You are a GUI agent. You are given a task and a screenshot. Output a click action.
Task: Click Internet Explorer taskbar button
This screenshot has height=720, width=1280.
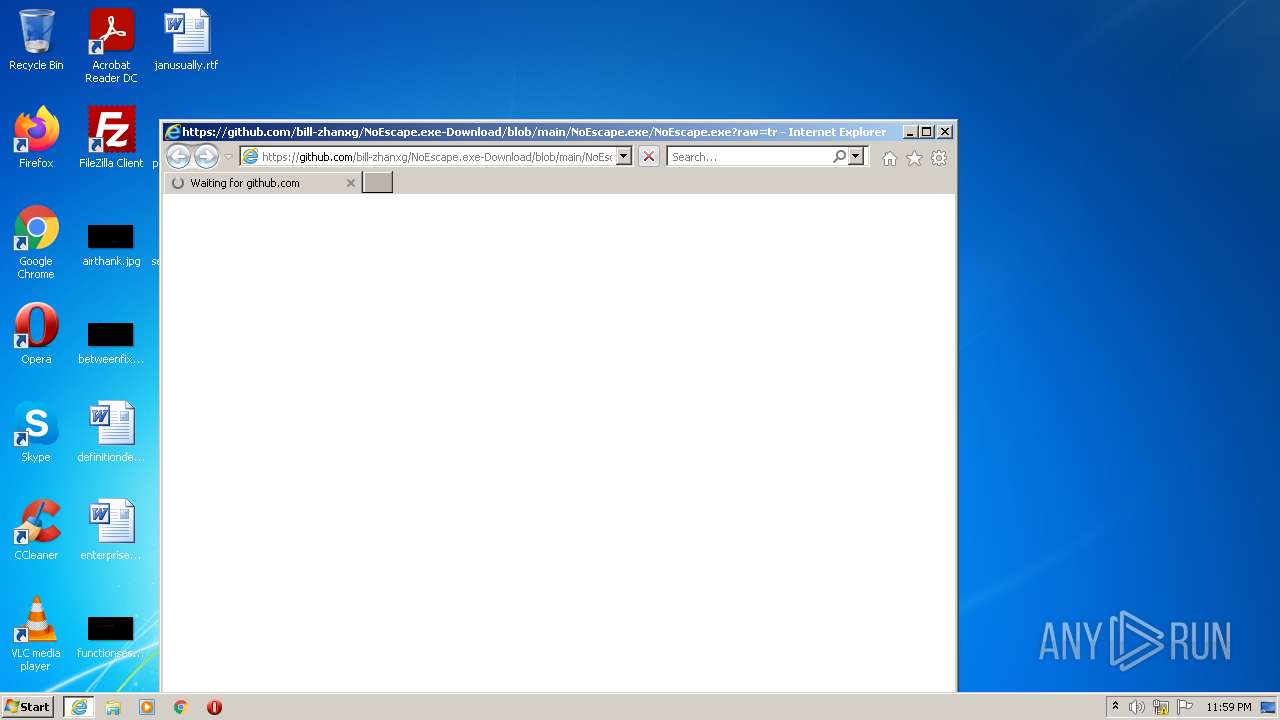click(79, 707)
